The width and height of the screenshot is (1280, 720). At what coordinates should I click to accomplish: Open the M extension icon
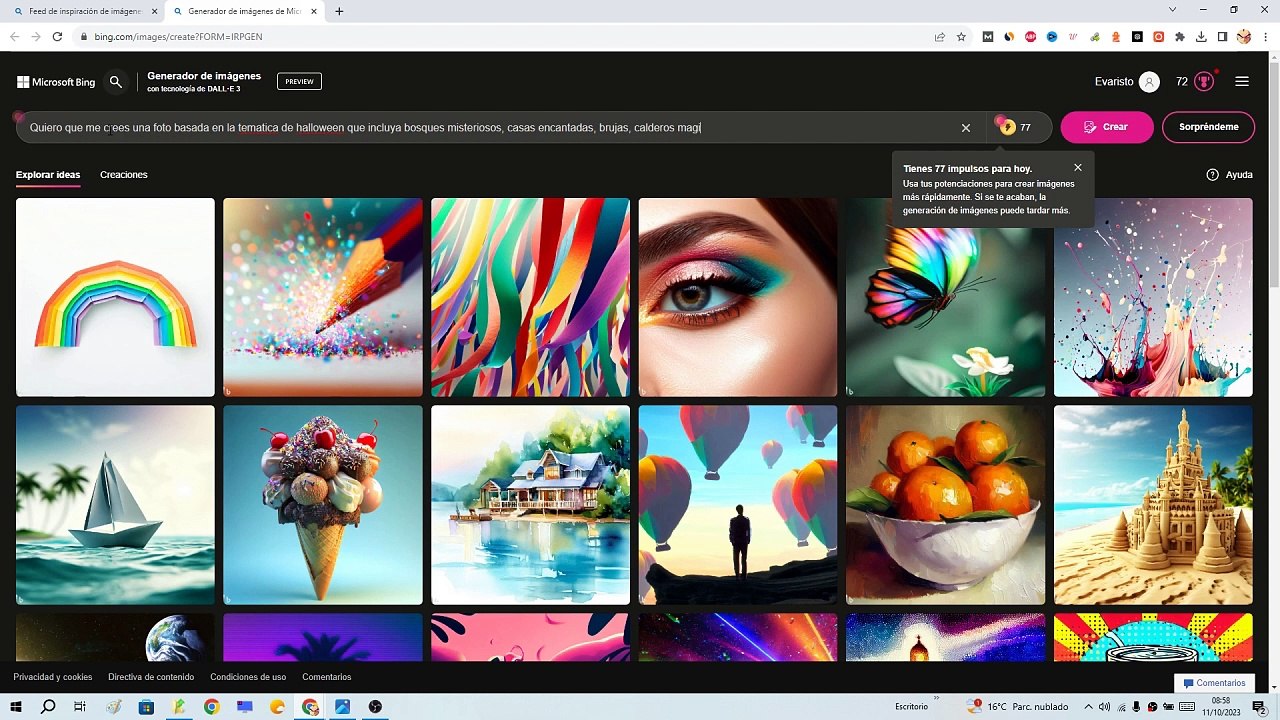[x=987, y=37]
